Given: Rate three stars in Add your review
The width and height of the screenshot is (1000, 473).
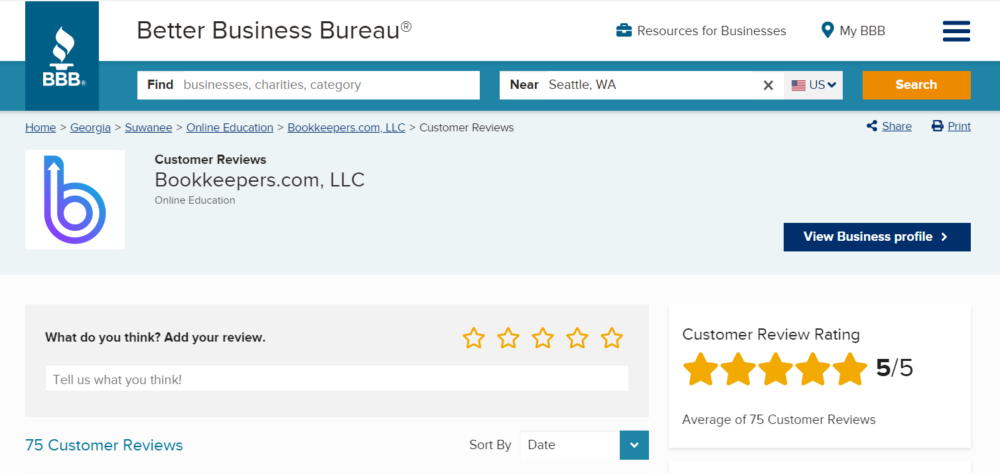Looking at the screenshot, I should coord(543,338).
